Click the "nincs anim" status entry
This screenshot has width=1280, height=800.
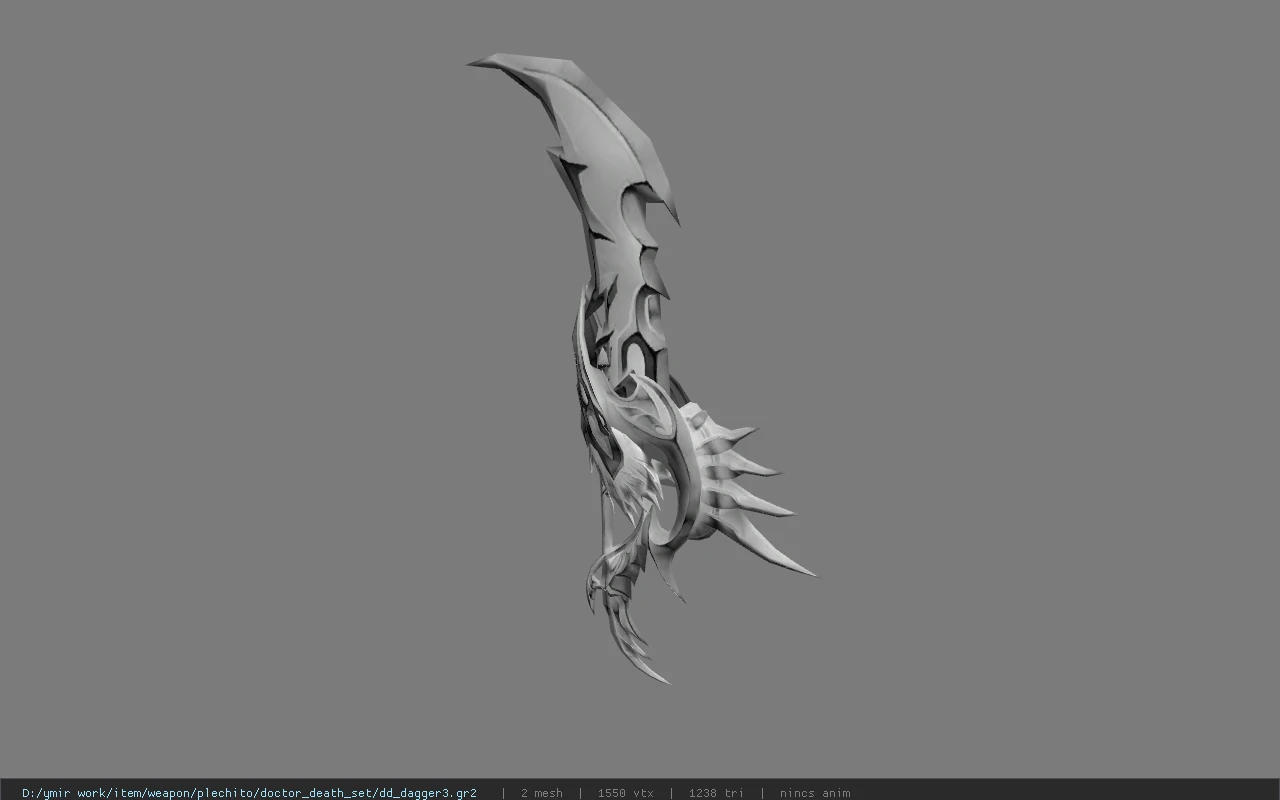(815, 793)
